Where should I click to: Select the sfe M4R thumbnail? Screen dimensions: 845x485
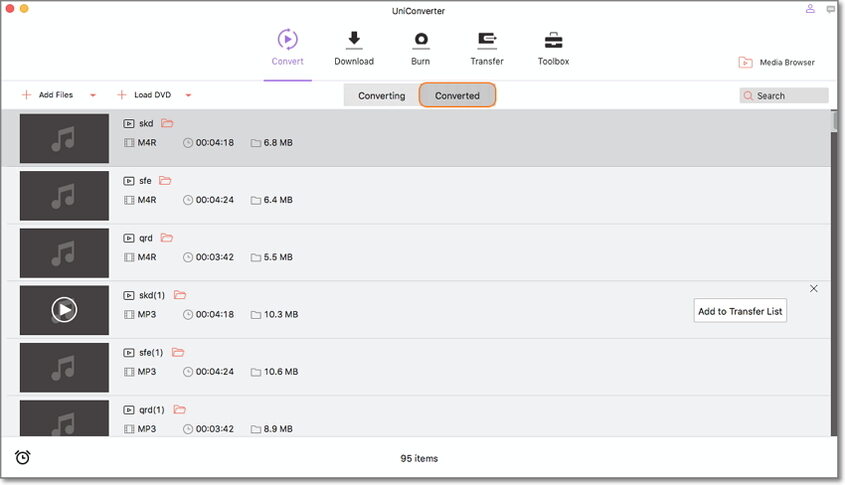click(64, 196)
